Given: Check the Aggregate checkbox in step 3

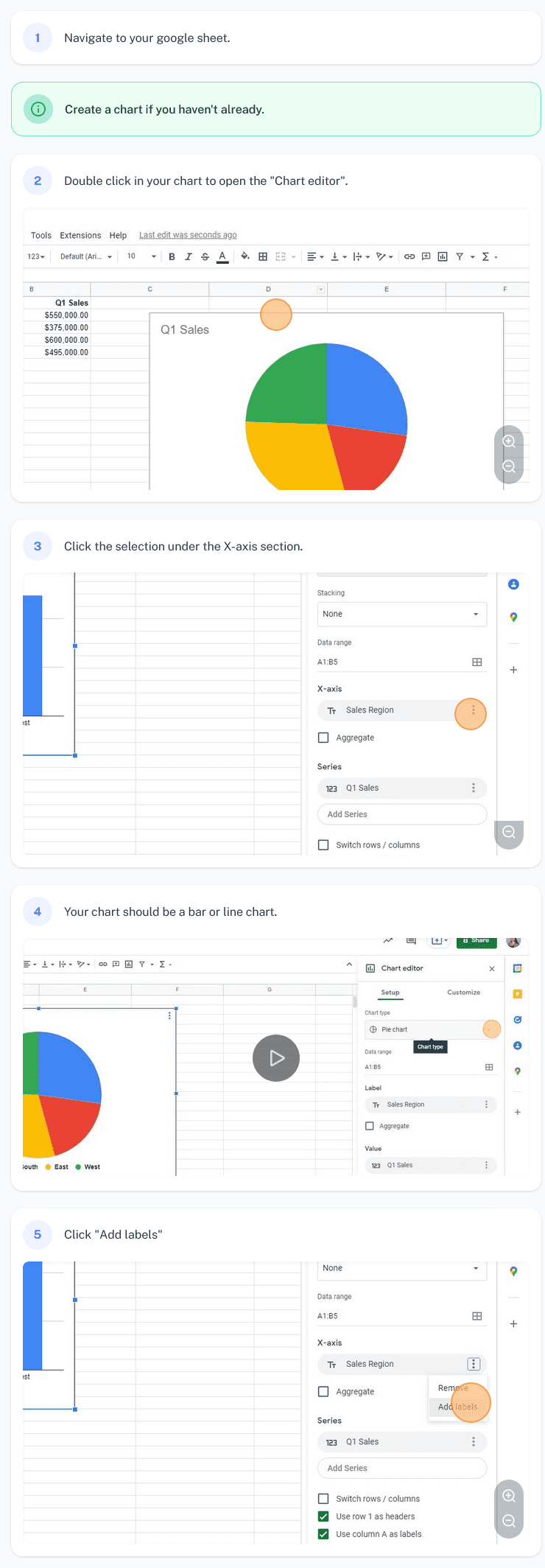Looking at the screenshot, I should (323, 738).
